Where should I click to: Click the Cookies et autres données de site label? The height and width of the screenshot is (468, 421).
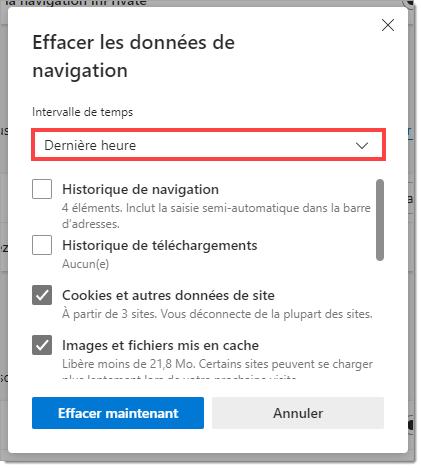168,295
